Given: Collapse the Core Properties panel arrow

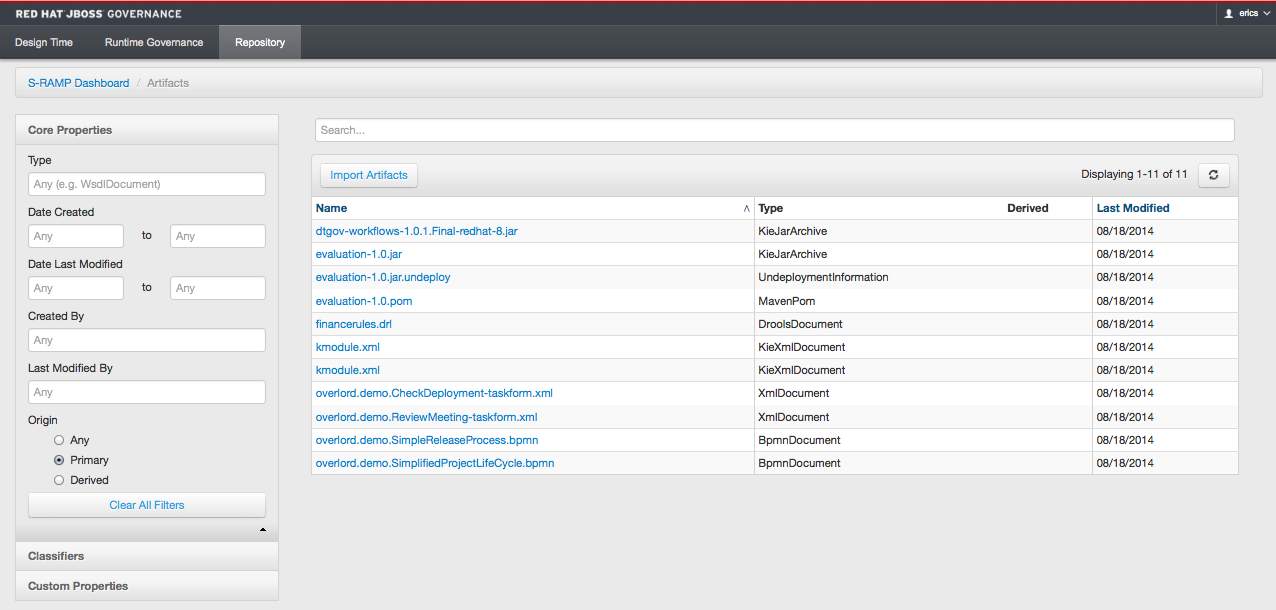Looking at the screenshot, I should (x=263, y=529).
